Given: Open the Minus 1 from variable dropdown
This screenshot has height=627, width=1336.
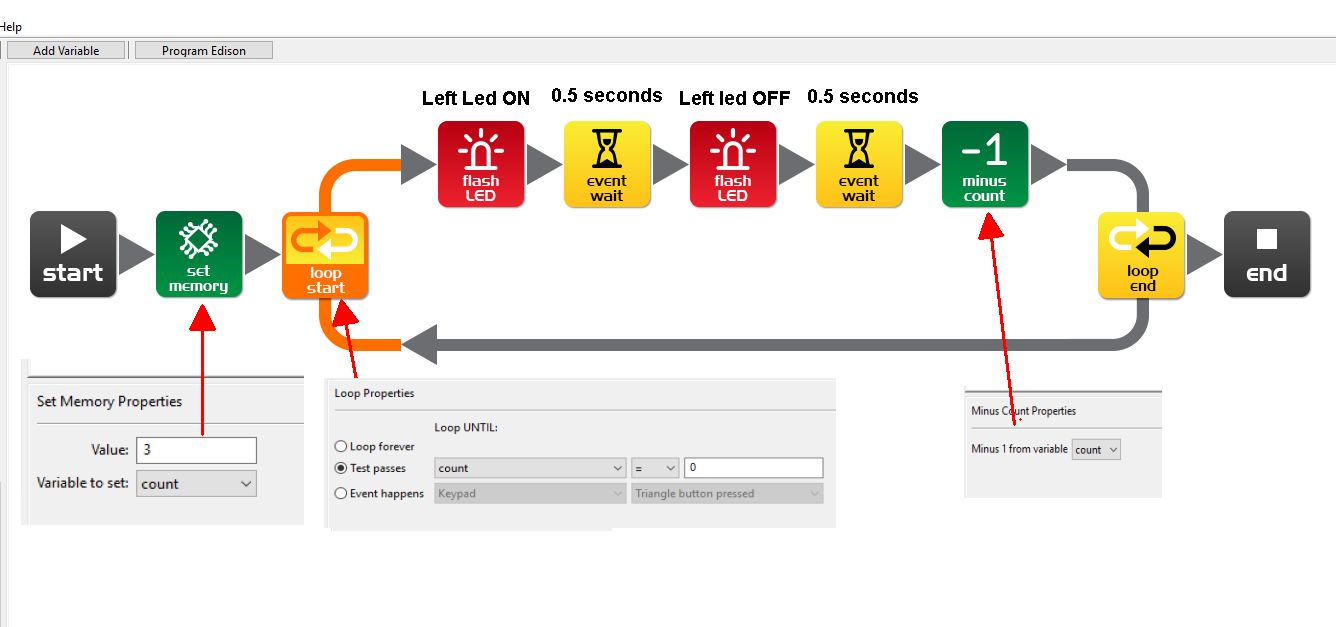Looking at the screenshot, I should (x=1096, y=450).
